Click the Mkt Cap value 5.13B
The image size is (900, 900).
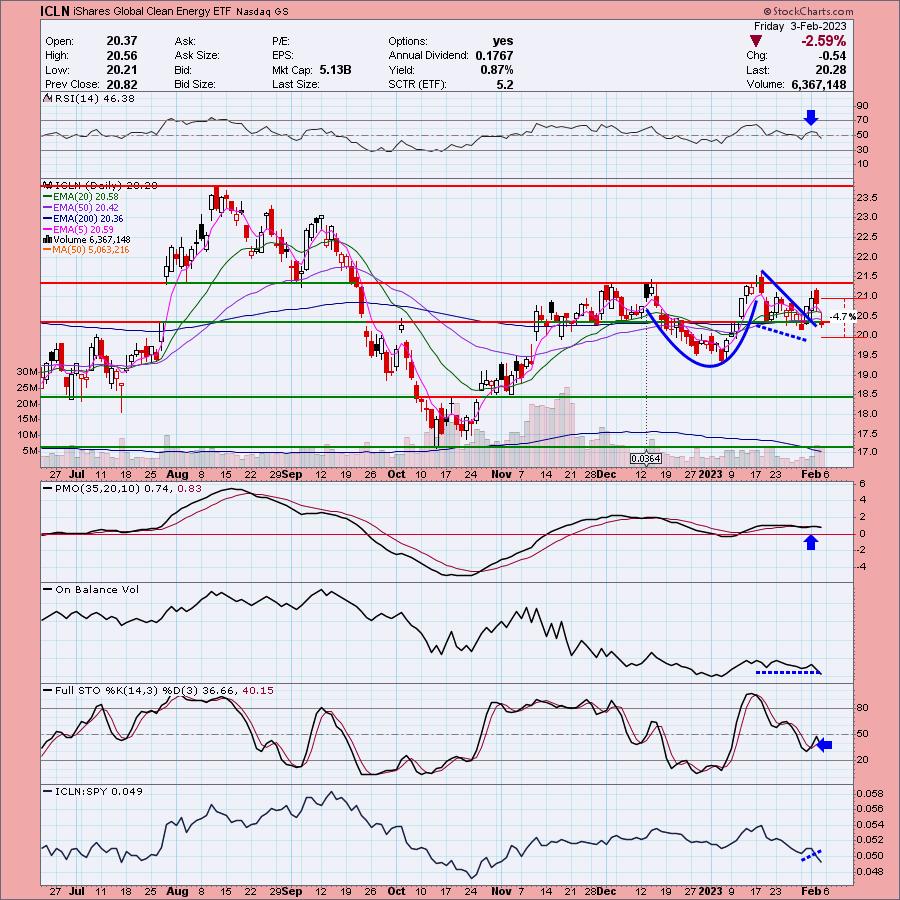335,70
